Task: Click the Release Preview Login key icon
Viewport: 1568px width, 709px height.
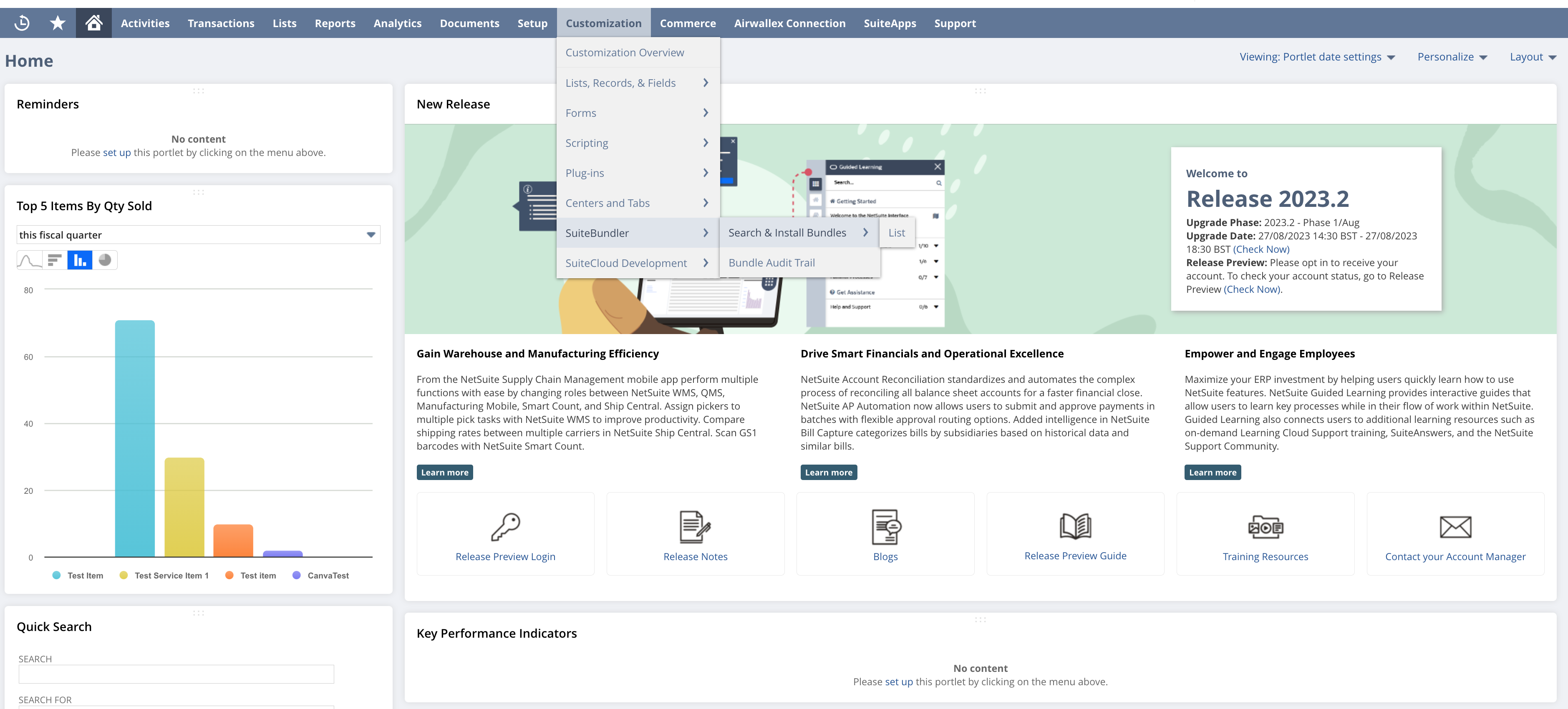Action: (505, 526)
